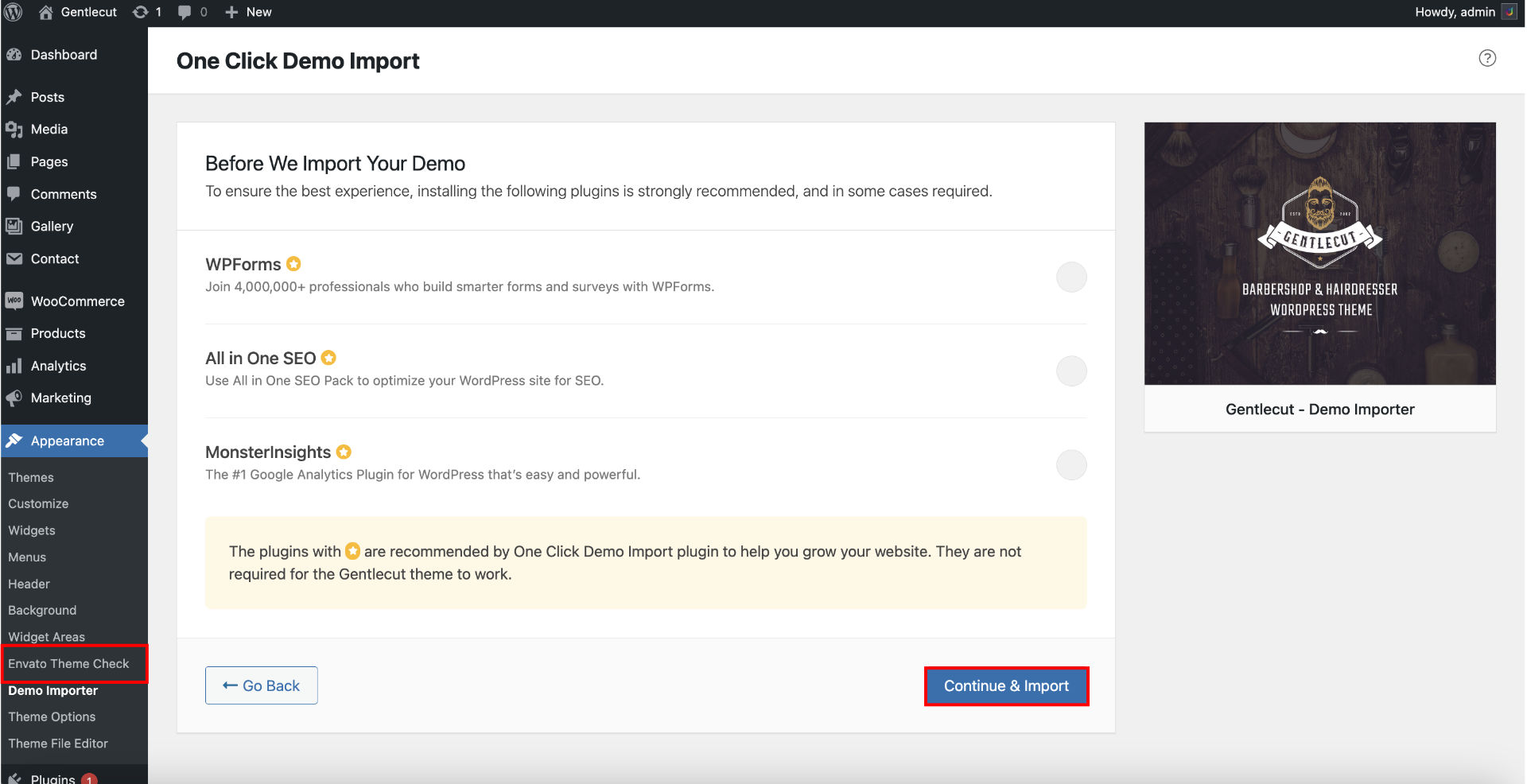The width and height of the screenshot is (1527, 784).
Task: Expand the WooCommerce sidebar menu
Action: 77,301
